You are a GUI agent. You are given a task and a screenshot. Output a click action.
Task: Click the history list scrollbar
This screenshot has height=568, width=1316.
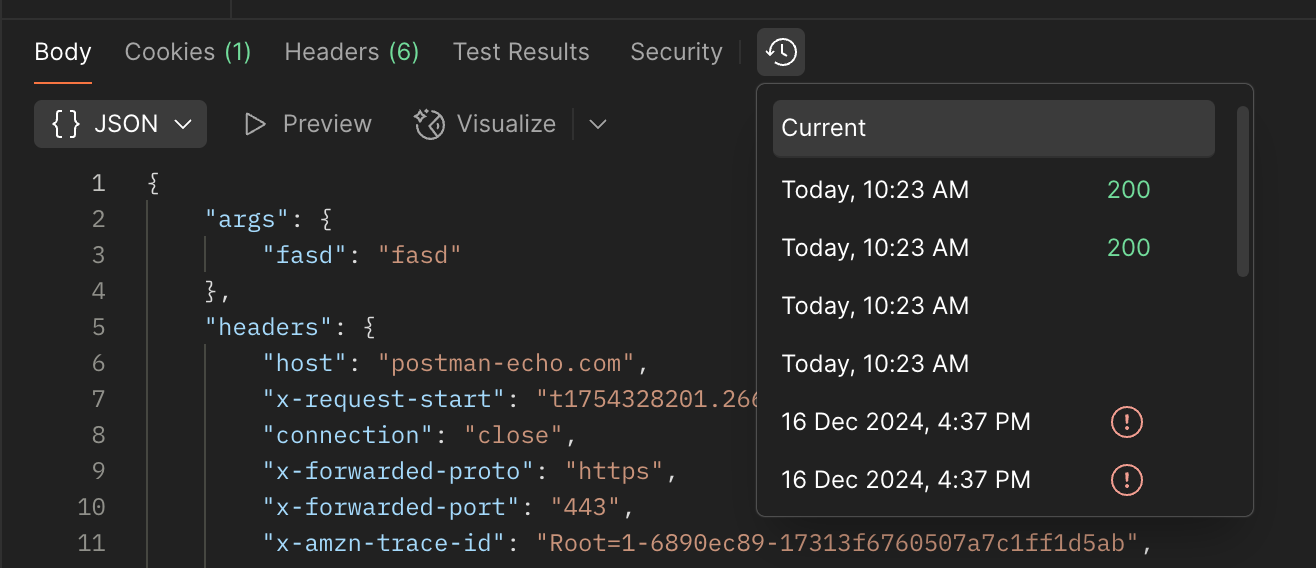(x=1243, y=190)
